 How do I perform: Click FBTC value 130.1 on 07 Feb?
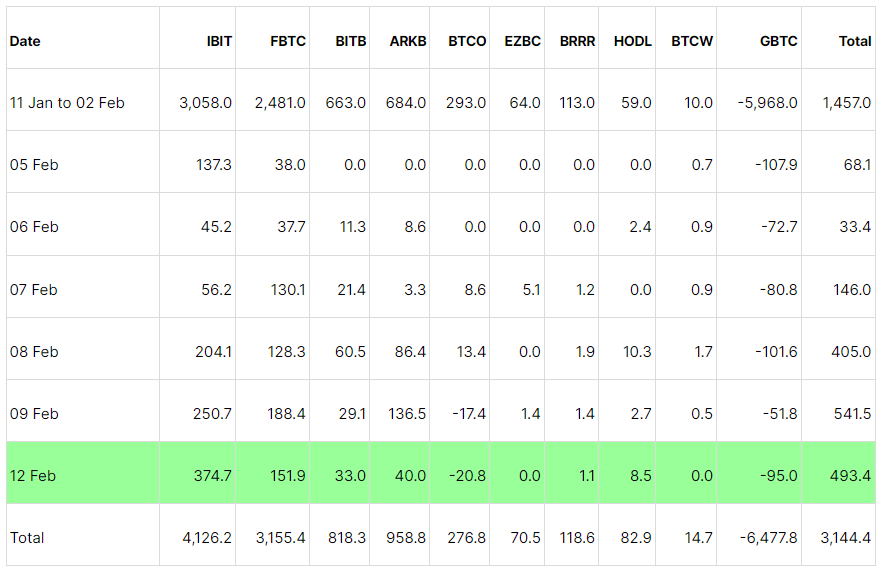coord(287,290)
